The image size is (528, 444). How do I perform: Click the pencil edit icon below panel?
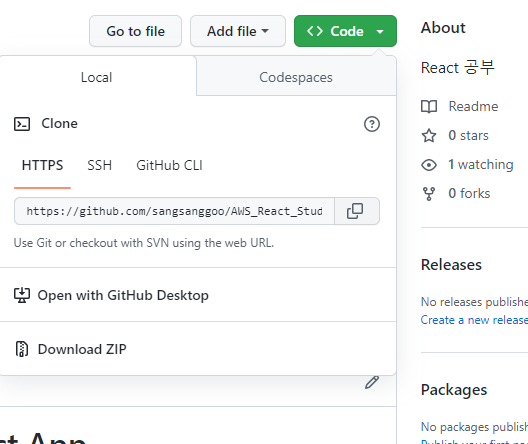pos(372,382)
